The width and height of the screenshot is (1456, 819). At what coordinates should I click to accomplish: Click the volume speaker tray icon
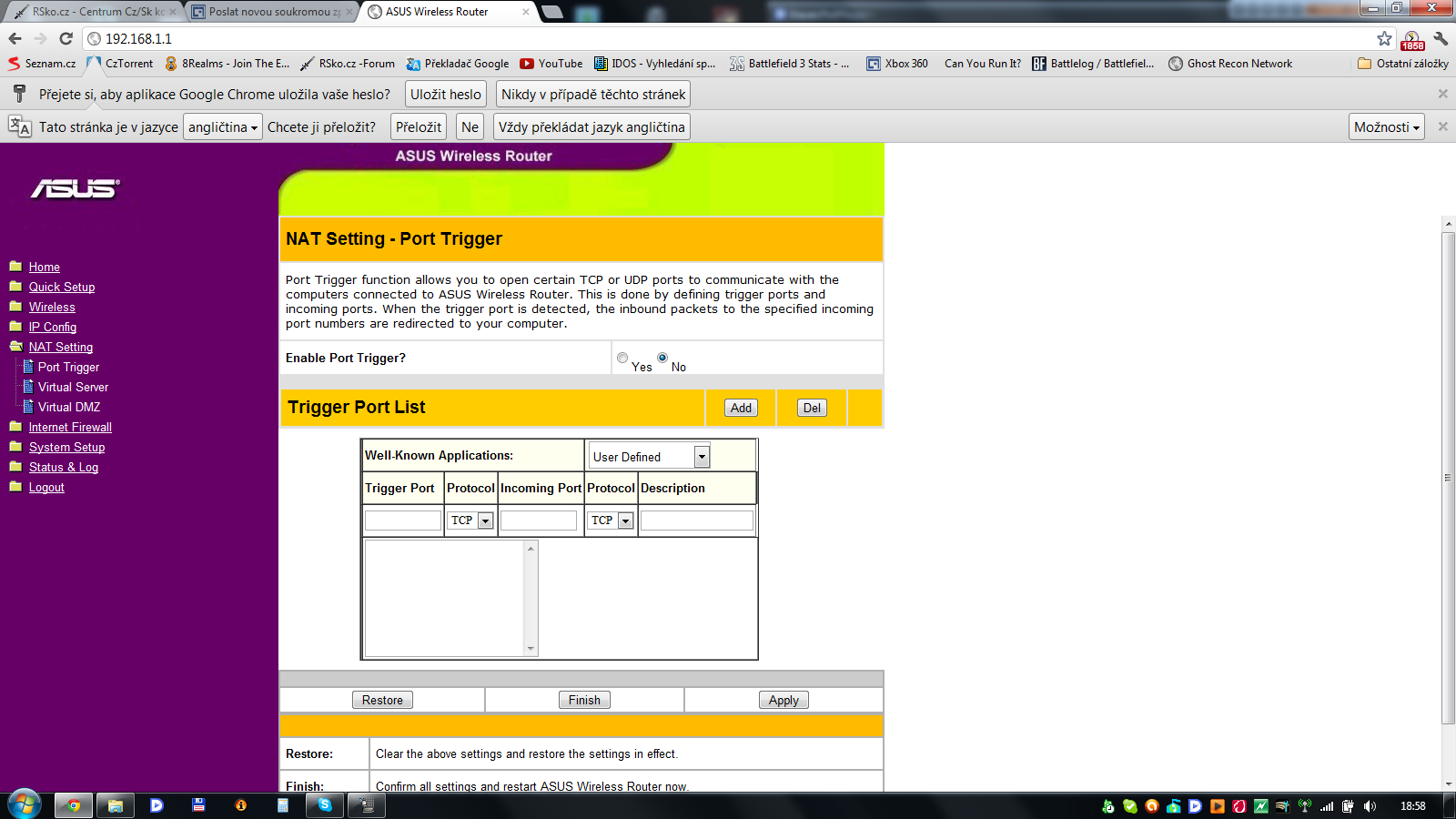coord(1370,806)
